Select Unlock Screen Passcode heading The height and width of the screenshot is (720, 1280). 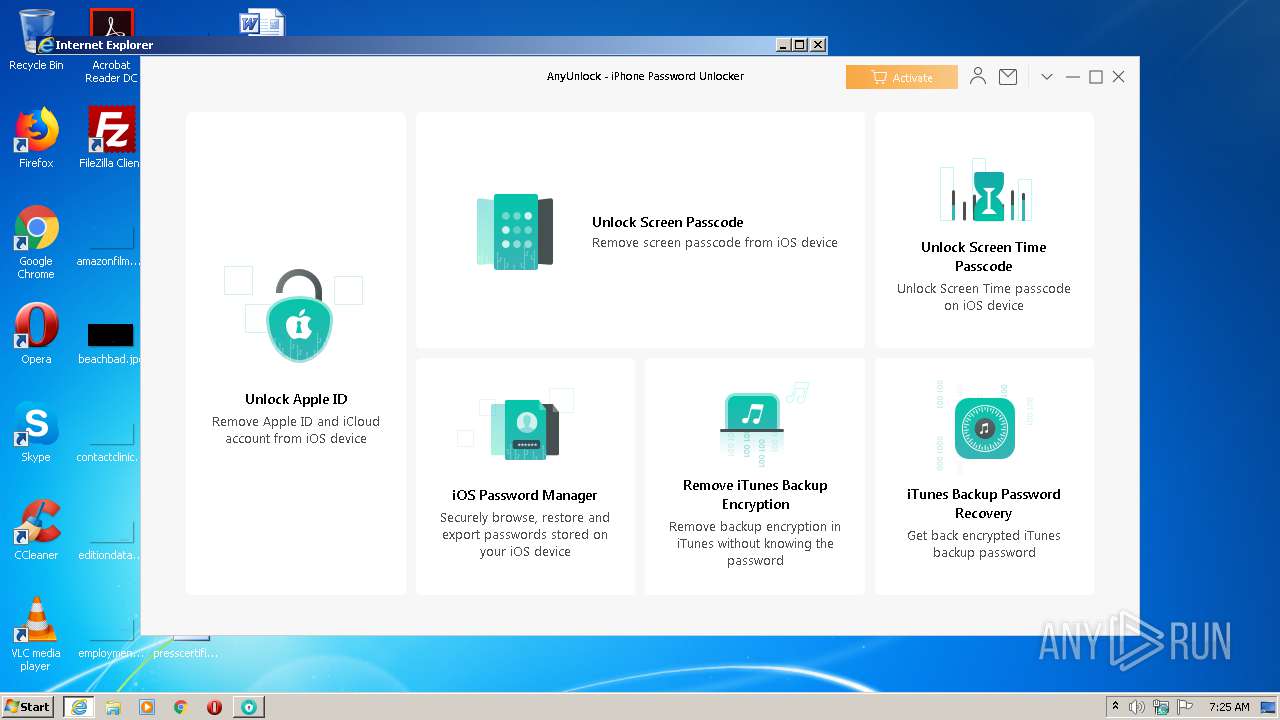[667, 222]
